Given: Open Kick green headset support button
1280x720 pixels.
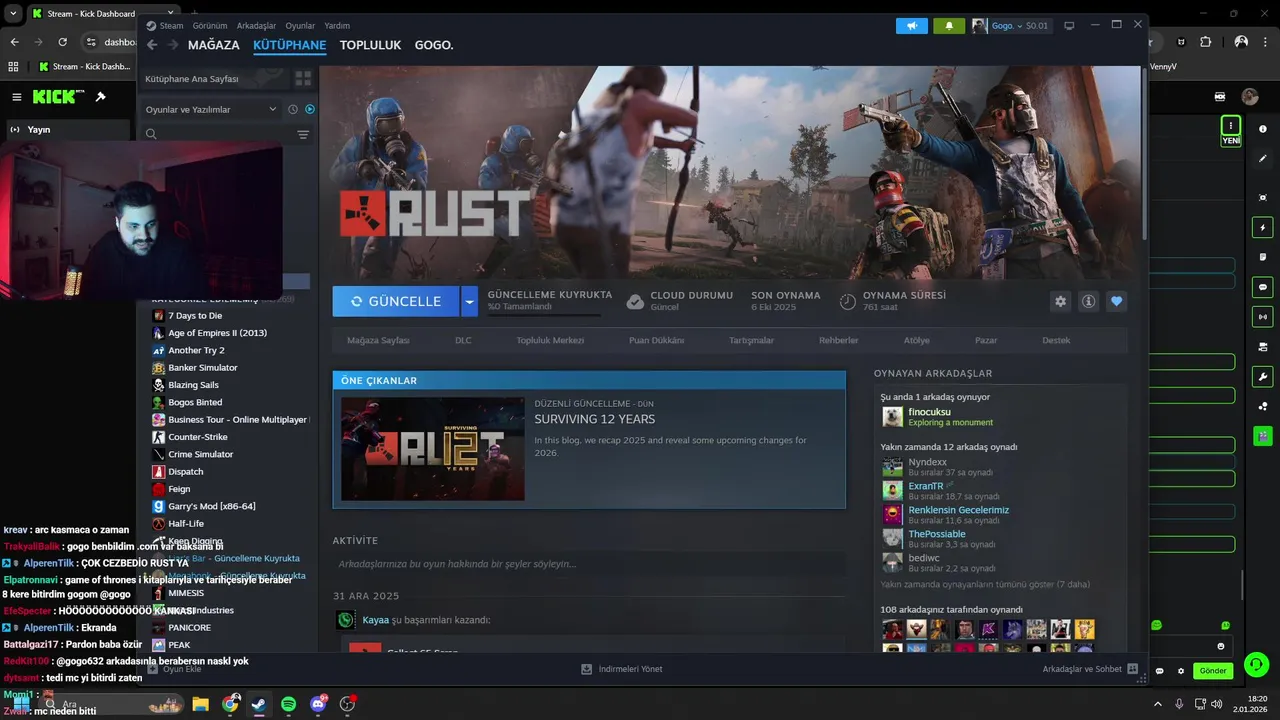Looking at the screenshot, I should pos(1257,664).
